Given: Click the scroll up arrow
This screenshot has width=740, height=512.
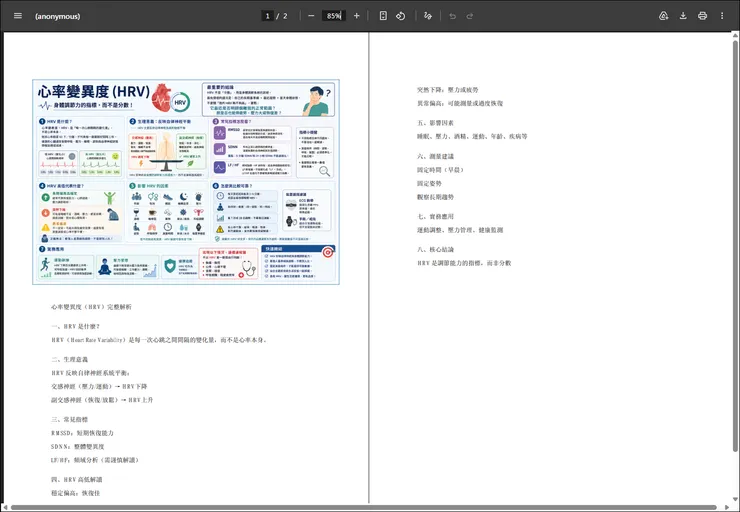Looking at the screenshot, I should coord(735,35).
